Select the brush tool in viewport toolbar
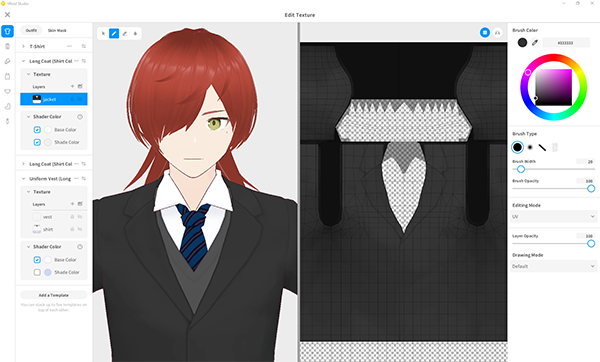The image size is (600, 362). coord(114,34)
